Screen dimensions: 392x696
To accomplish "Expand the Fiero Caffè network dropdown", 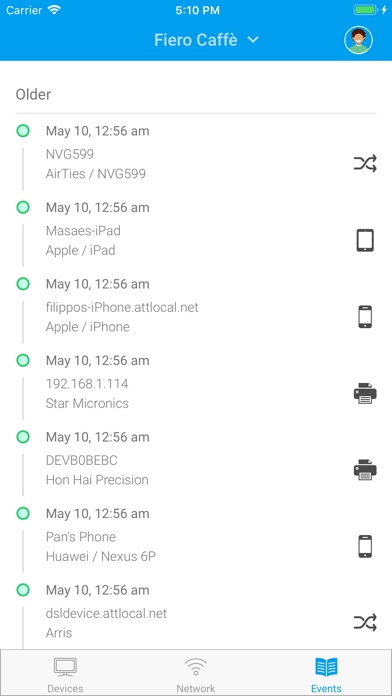I will pyautogui.click(x=206, y=40).
